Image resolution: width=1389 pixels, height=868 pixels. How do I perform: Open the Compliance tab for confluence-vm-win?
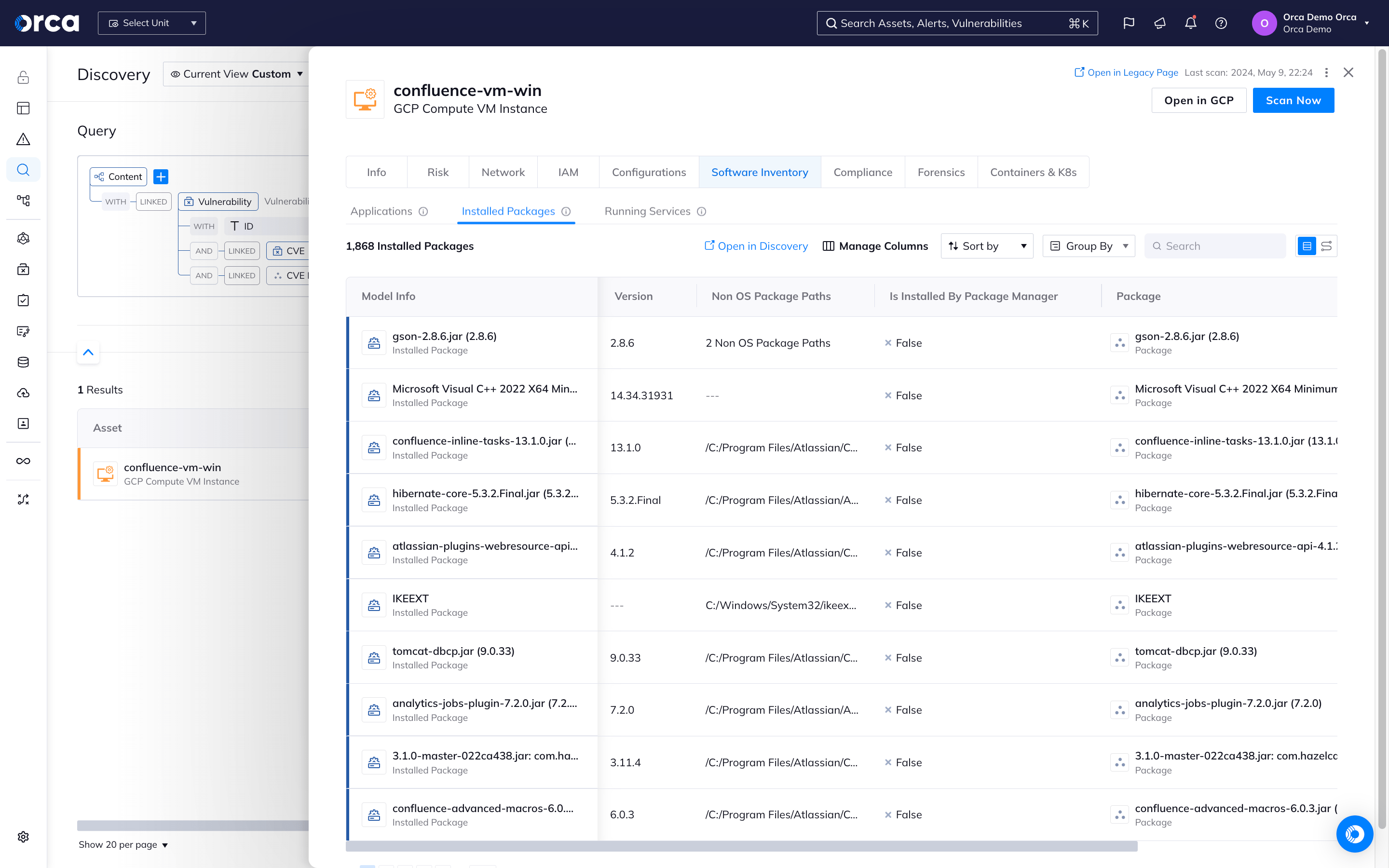863,172
